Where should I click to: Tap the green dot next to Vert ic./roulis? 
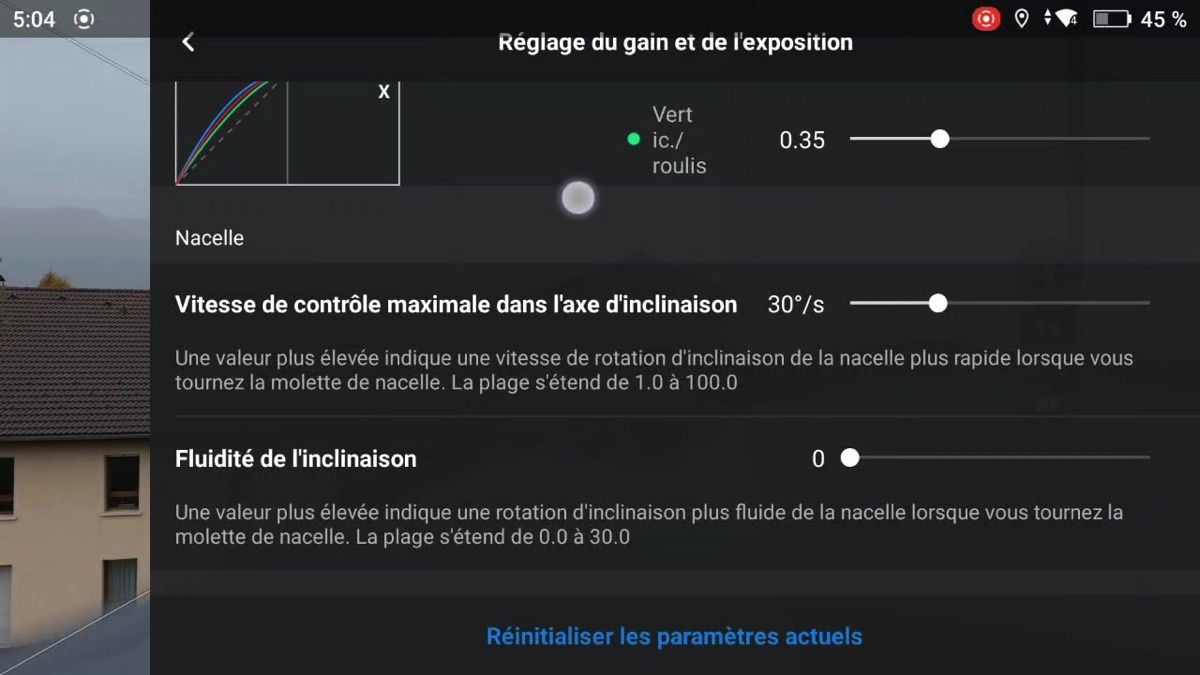click(633, 140)
